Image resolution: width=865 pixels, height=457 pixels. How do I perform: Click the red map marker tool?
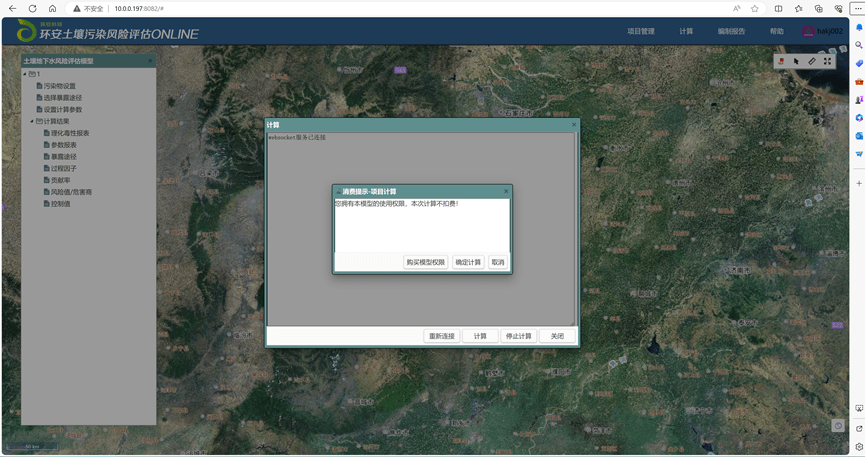781,61
